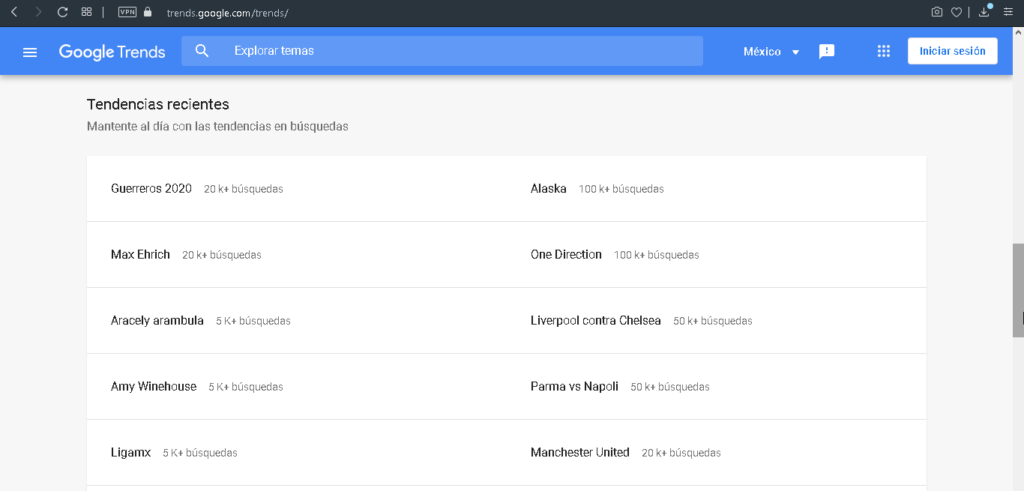Click the Iniciar sesión button

[952, 51]
